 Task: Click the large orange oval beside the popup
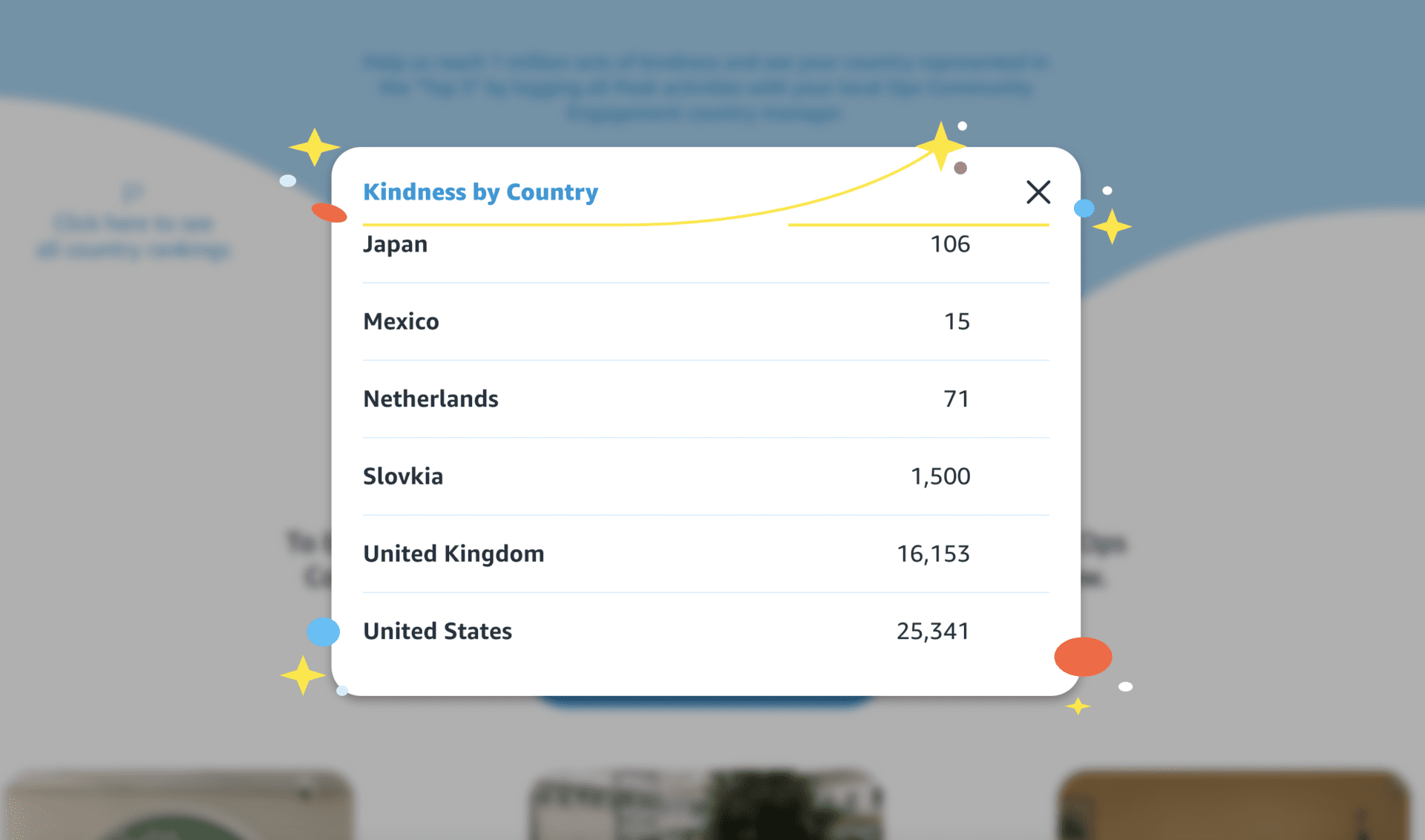(x=1083, y=657)
